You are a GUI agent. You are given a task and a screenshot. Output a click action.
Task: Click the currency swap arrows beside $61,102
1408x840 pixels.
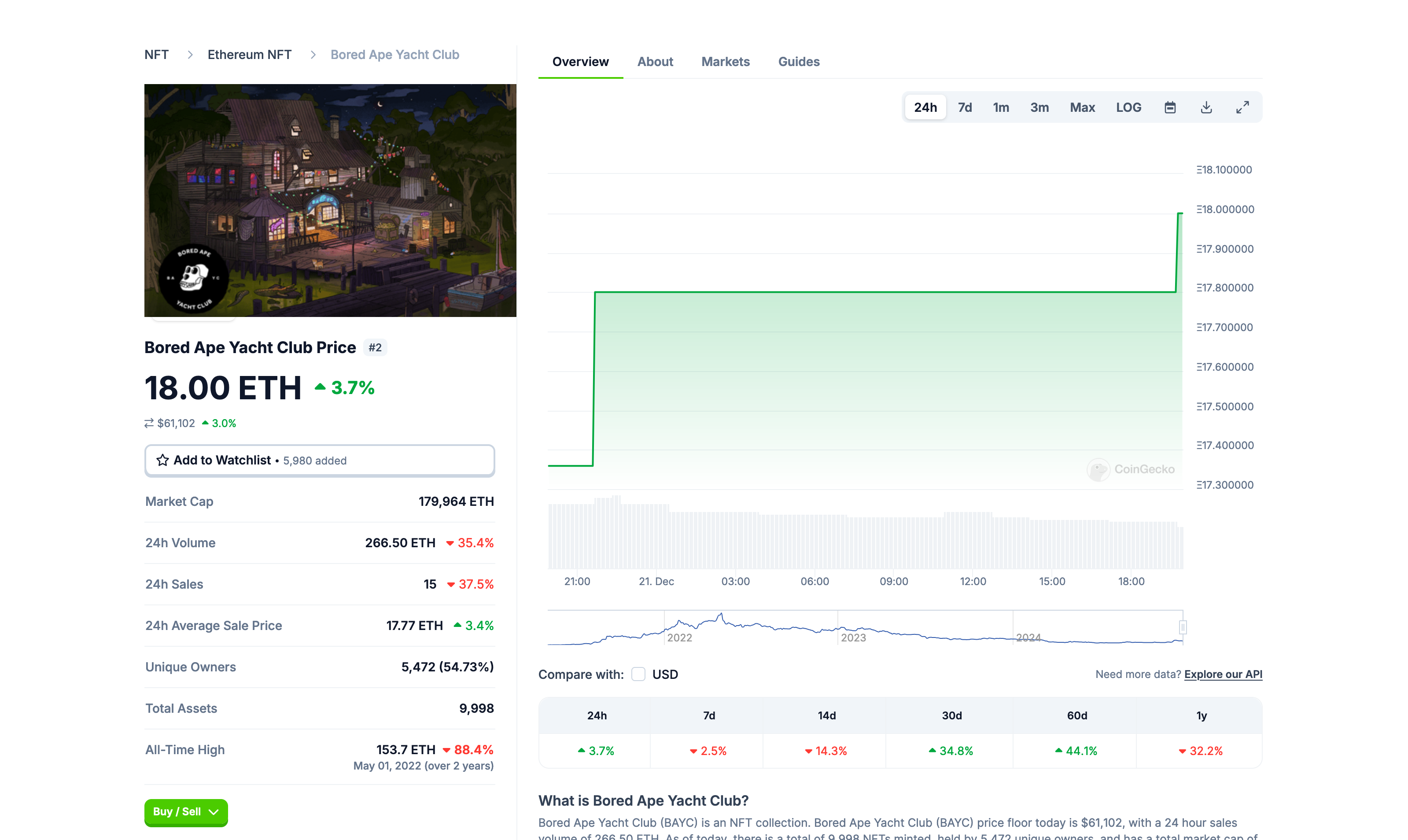click(x=149, y=424)
